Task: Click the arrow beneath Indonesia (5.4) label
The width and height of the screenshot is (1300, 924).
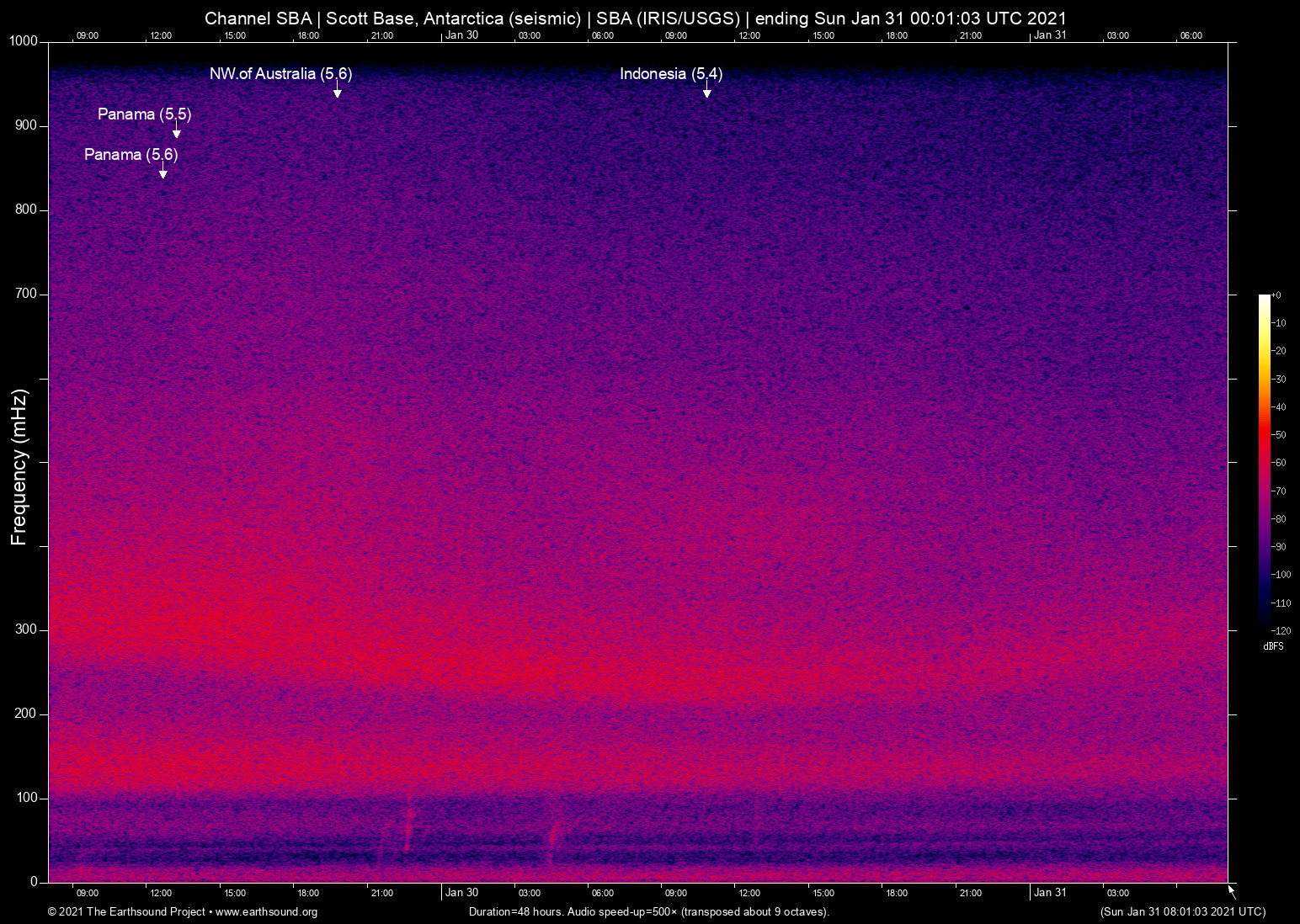Action: (706, 93)
